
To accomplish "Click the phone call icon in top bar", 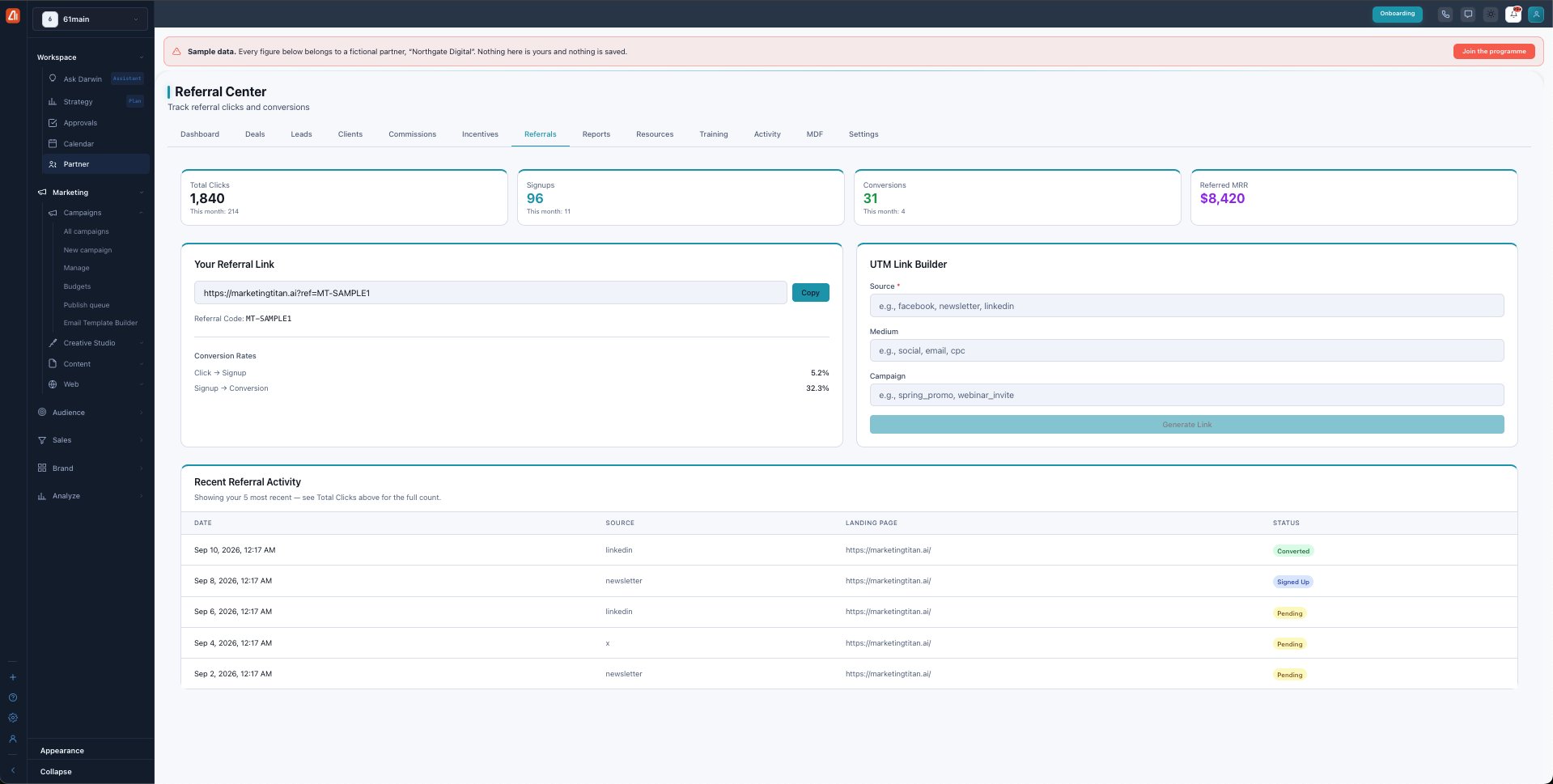I will point(1445,14).
